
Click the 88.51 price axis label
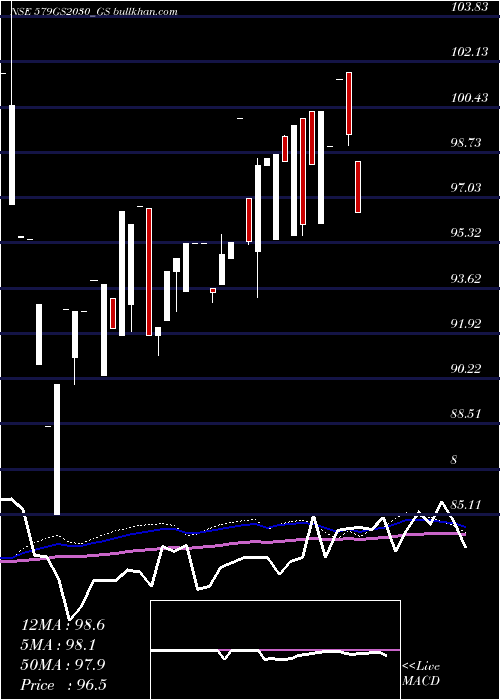pyautogui.click(x=466, y=414)
